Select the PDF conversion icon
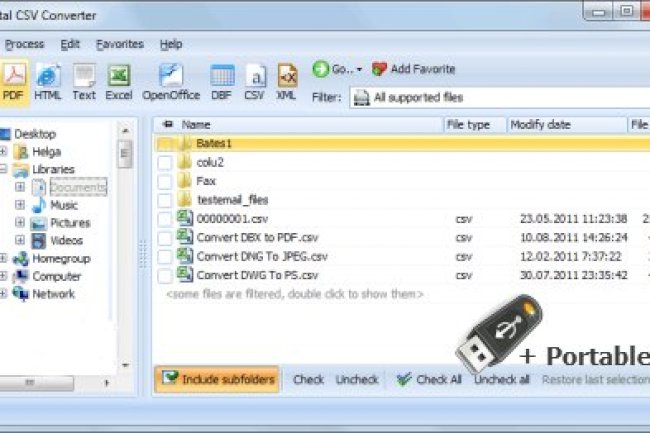The height and width of the screenshot is (433, 650). pos(14,80)
